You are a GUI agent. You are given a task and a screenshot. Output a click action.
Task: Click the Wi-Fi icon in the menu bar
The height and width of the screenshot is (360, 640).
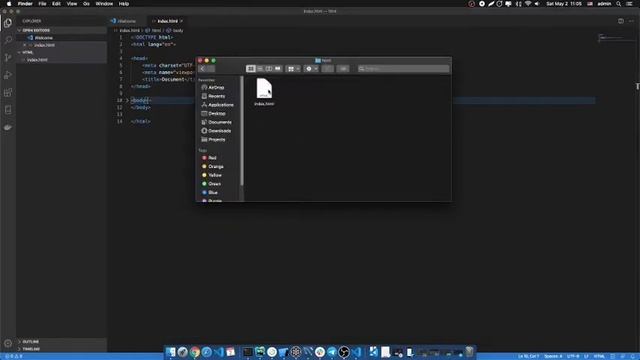[528, 4]
